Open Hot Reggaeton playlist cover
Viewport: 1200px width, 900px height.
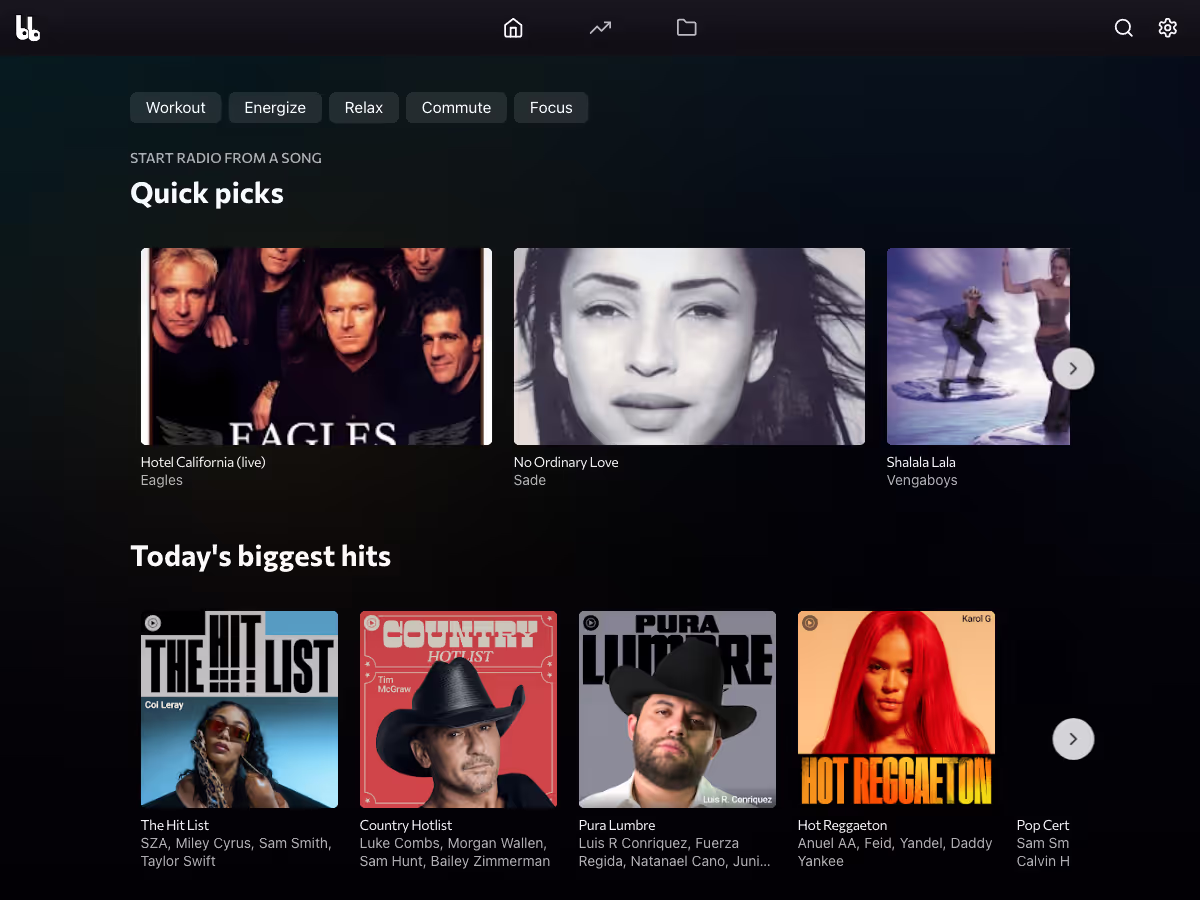(x=896, y=709)
